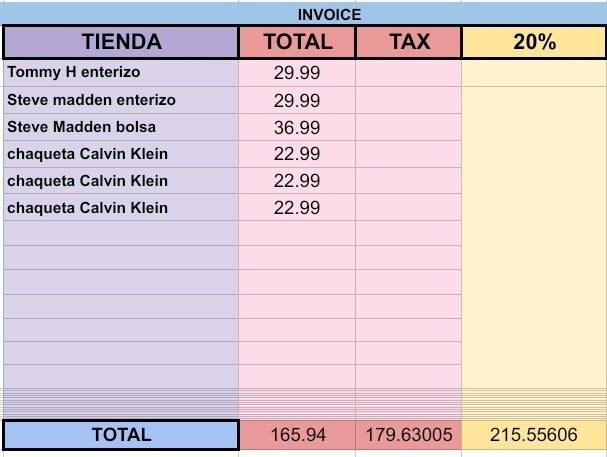Select the TIENDA column header cell
607x457 pixels.
121,42
